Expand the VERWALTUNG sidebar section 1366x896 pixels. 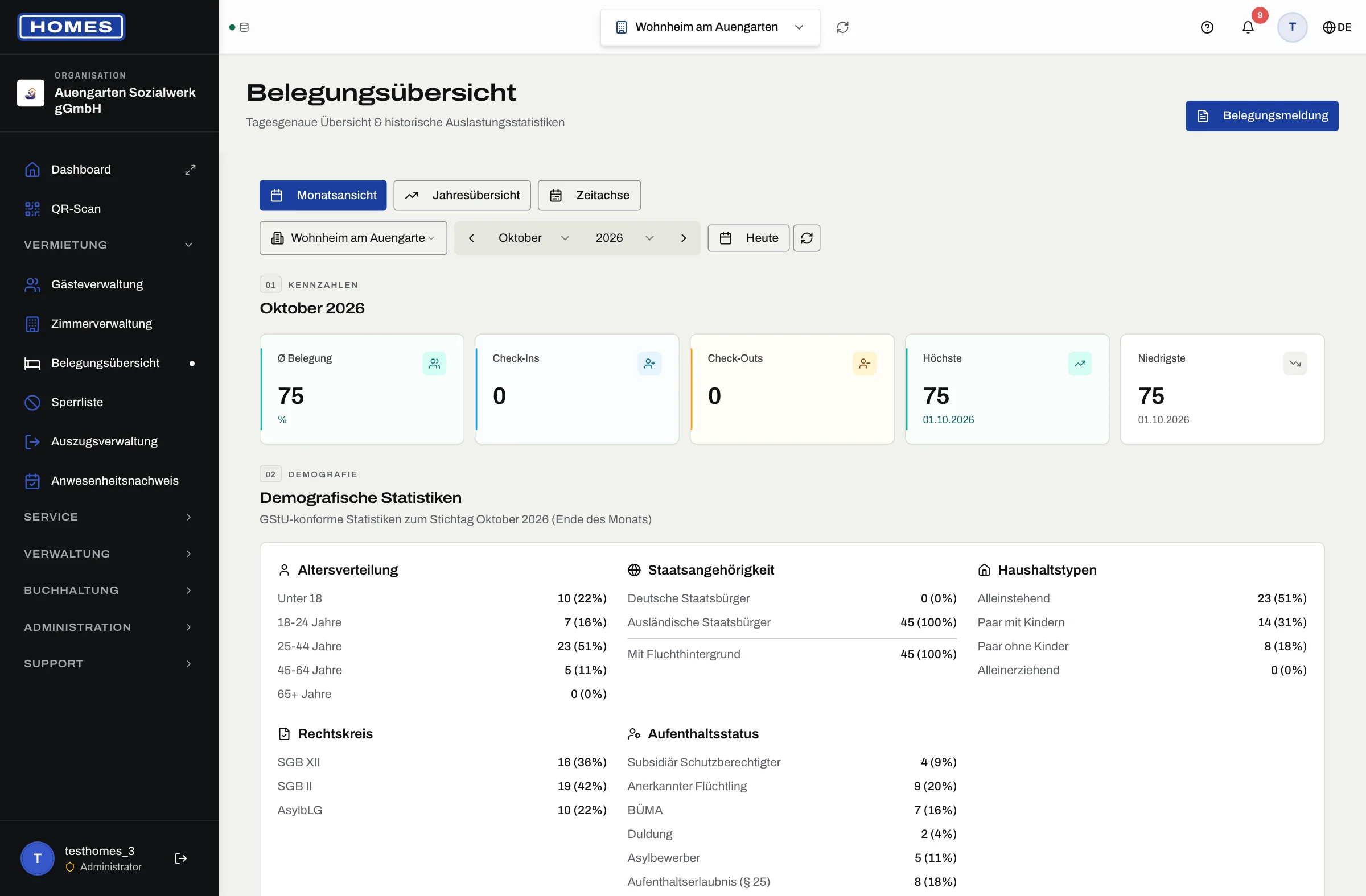[x=109, y=554]
